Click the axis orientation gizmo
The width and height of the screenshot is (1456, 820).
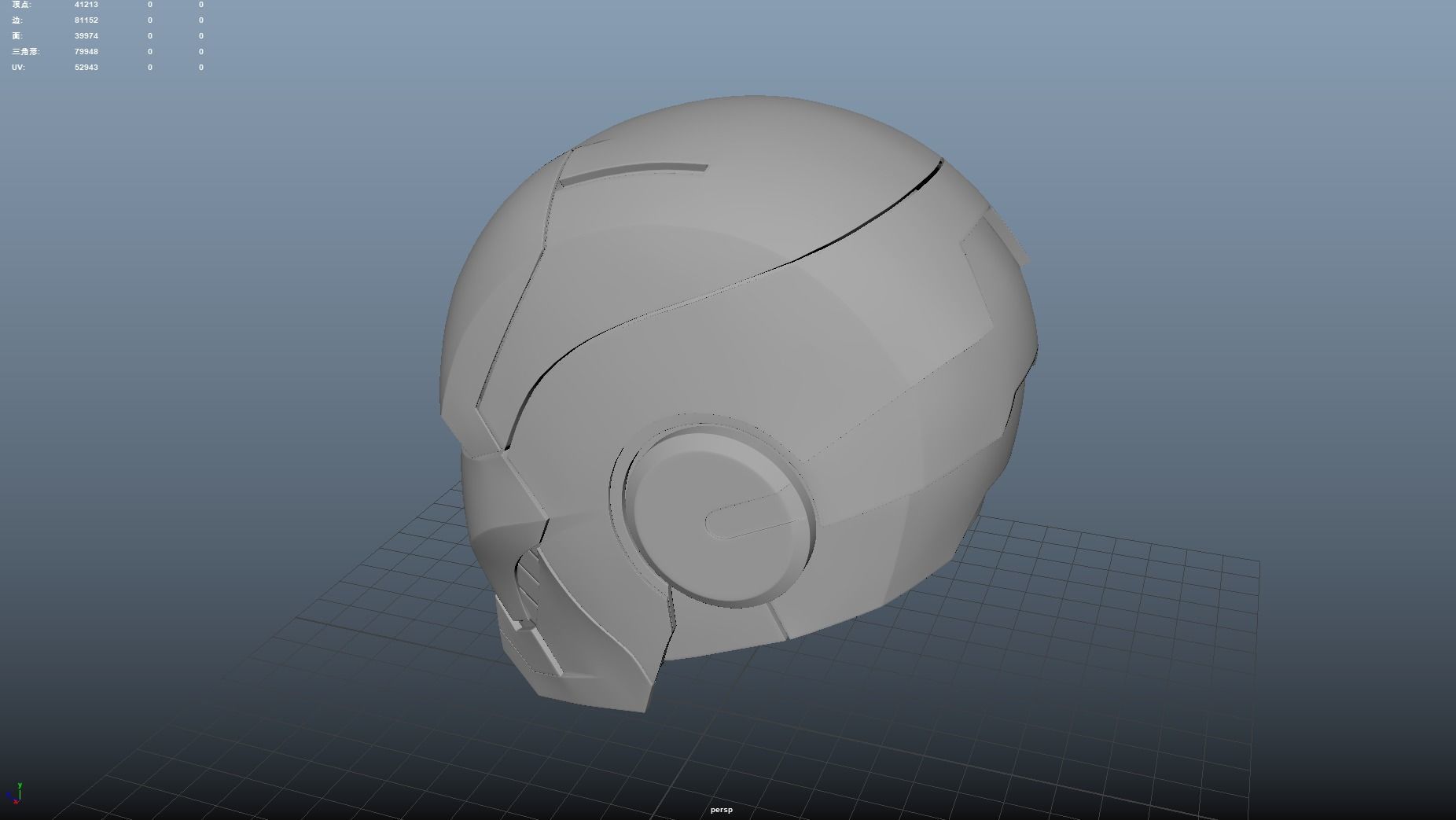tap(13, 794)
